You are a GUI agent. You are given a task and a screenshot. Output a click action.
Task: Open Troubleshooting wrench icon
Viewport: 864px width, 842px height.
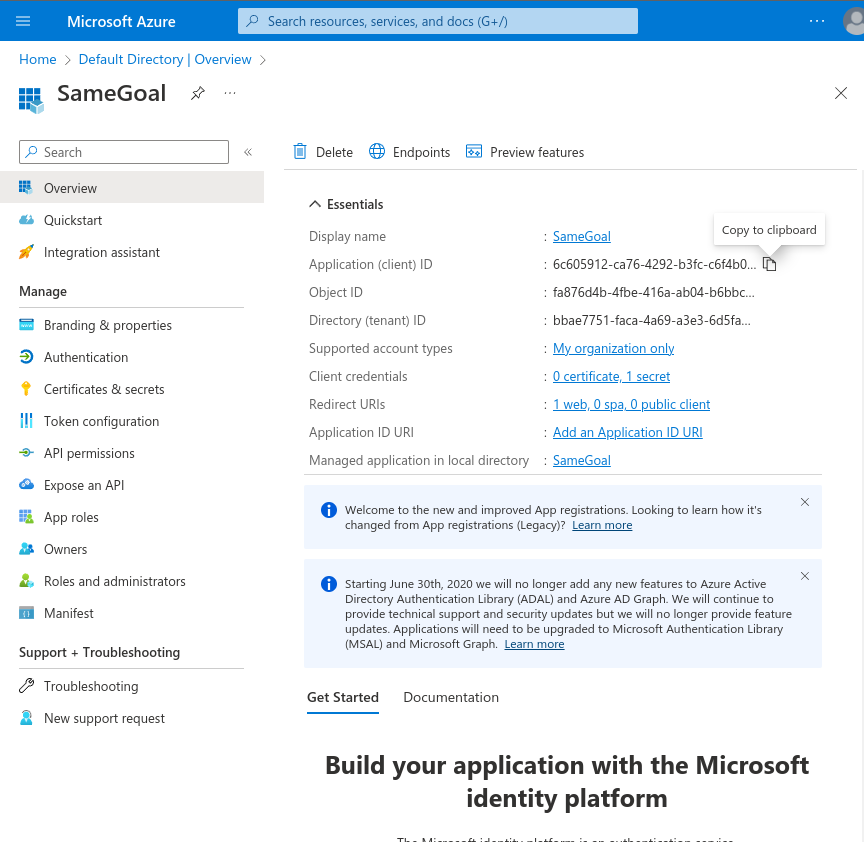[x=26, y=686]
